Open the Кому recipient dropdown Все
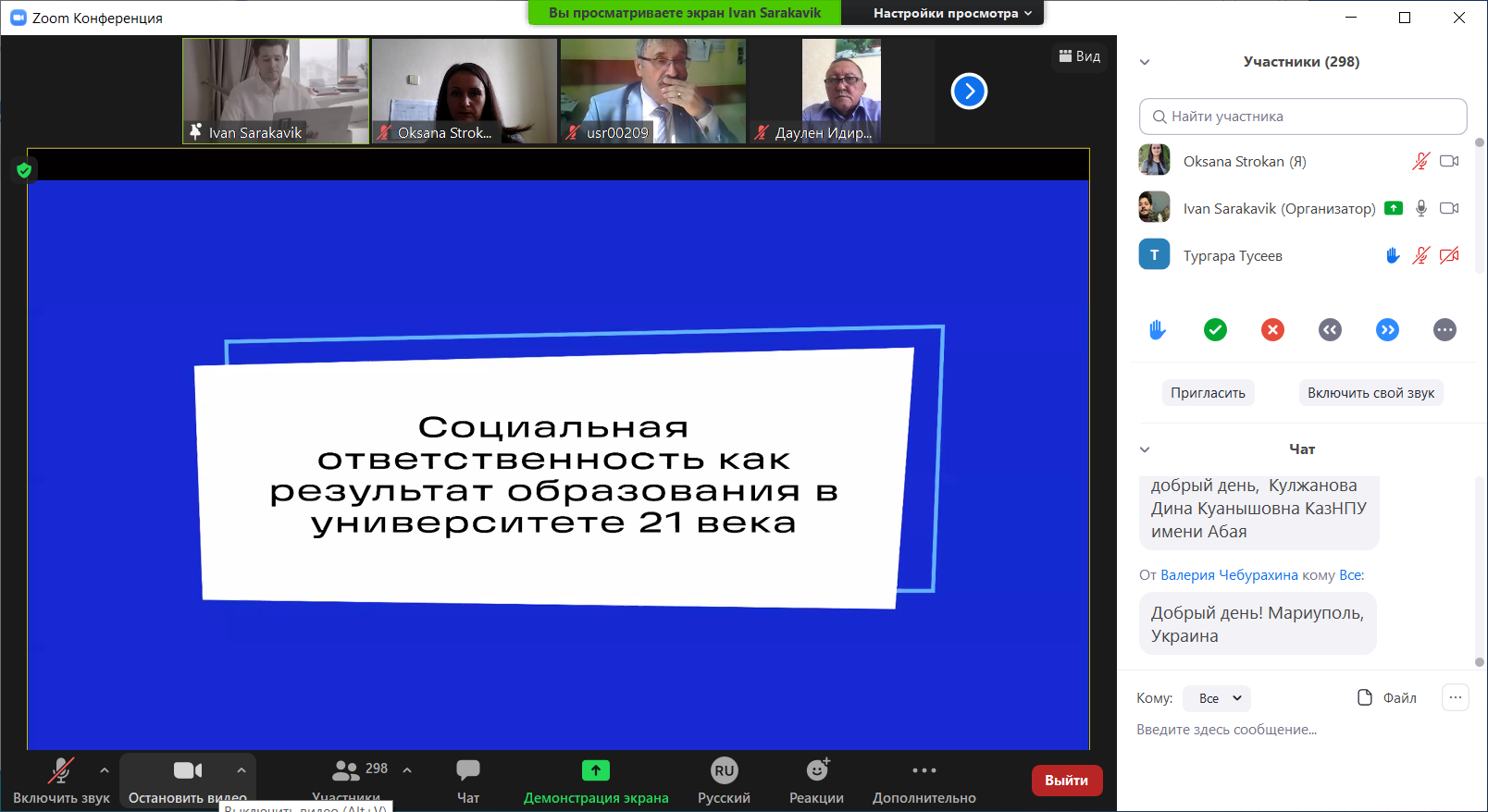Viewport: 1488px width, 812px height. coord(1217,698)
